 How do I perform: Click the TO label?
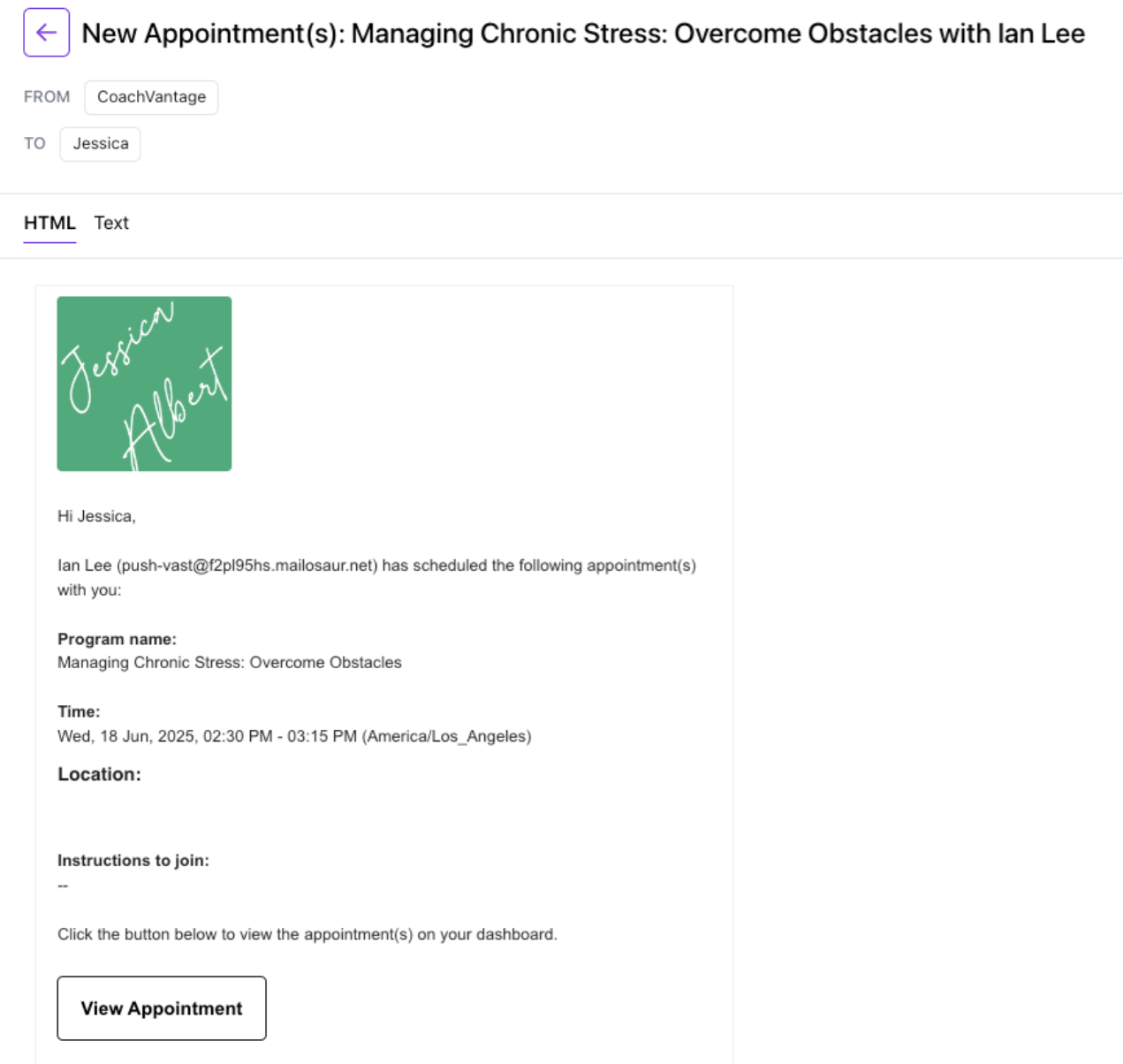[34, 144]
